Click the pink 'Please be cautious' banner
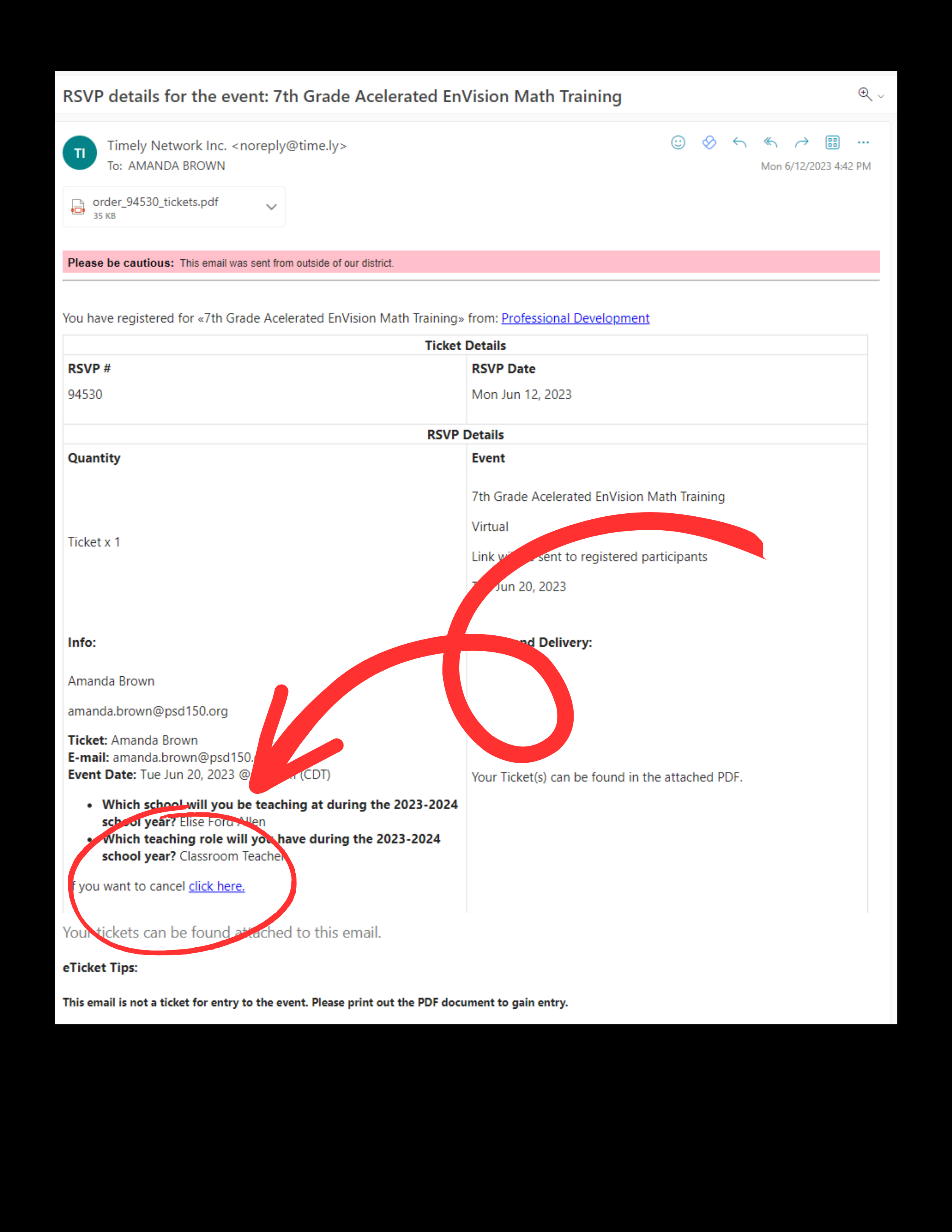 pos(471,262)
